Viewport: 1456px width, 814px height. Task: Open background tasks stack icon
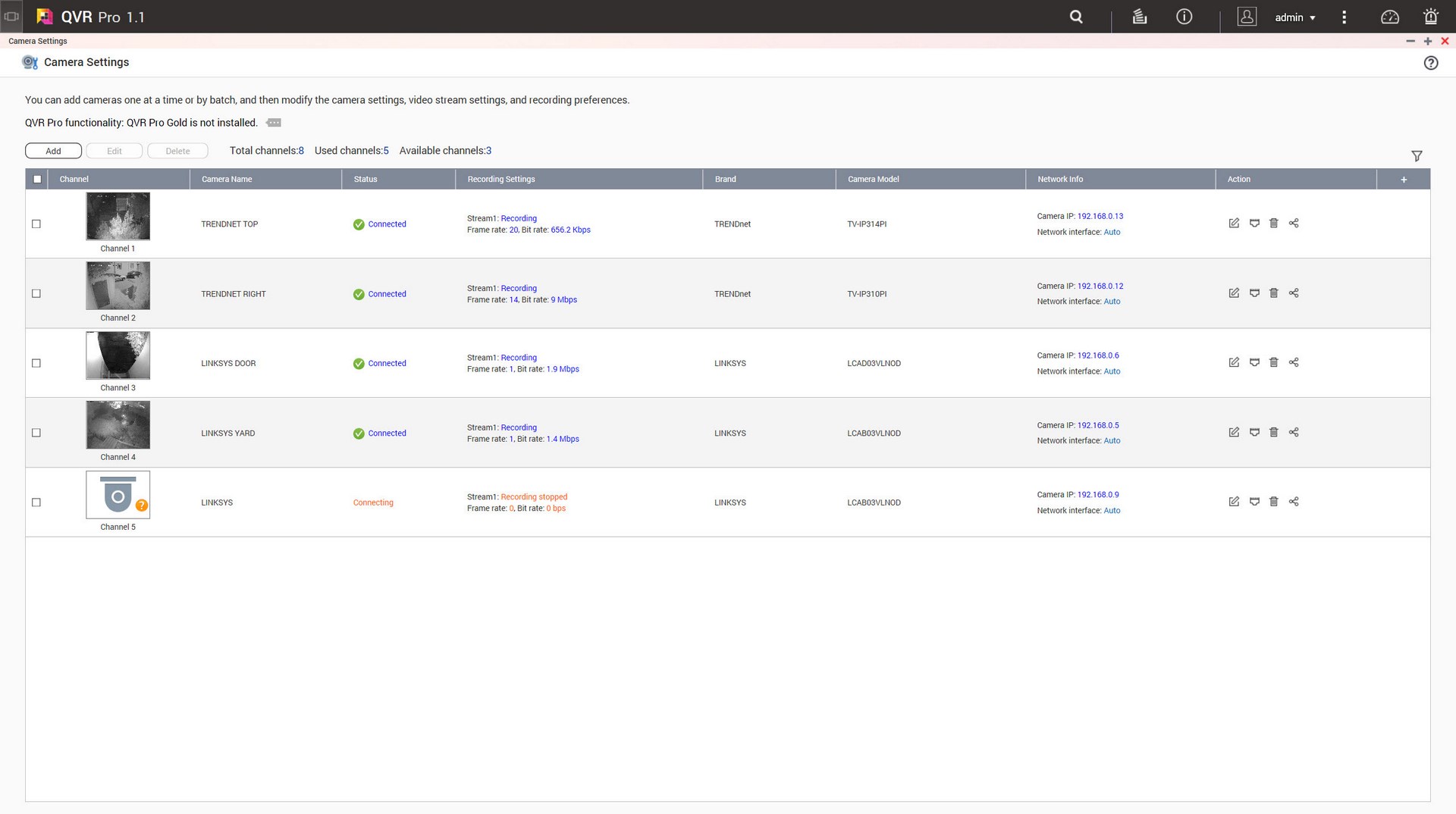[1139, 17]
